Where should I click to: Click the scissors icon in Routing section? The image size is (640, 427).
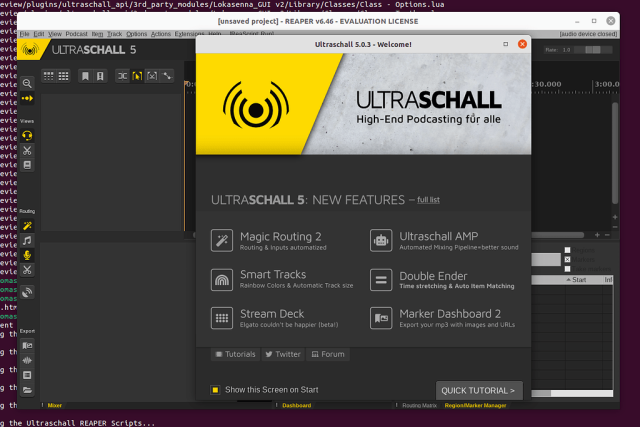click(x=27, y=270)
